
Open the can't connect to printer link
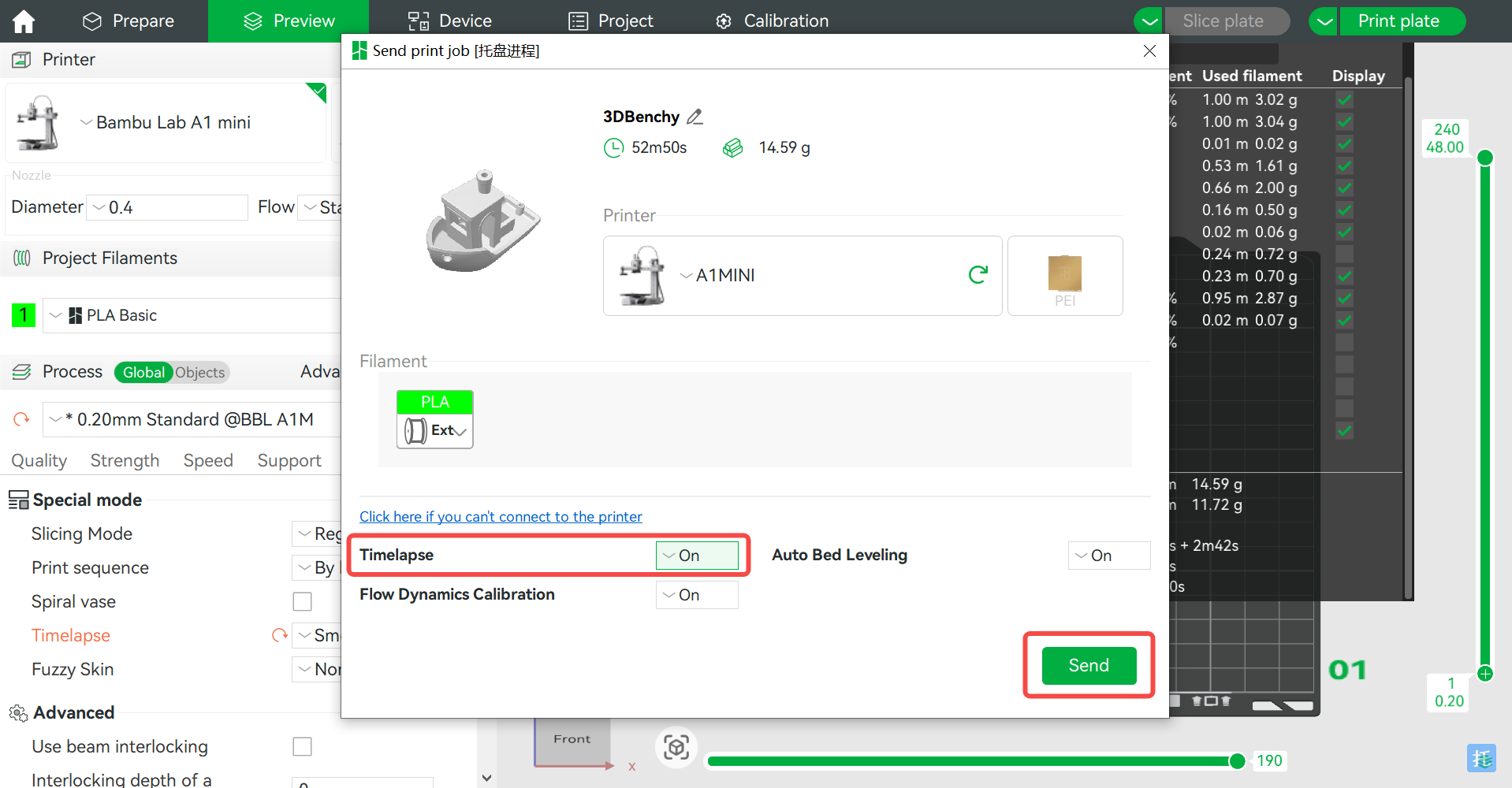(501, 517)
